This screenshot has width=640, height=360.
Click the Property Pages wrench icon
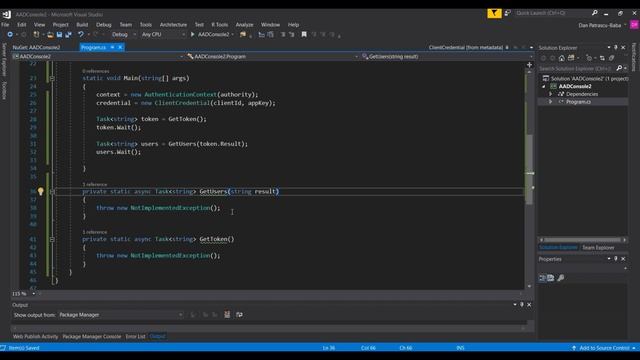pos(561,278)
